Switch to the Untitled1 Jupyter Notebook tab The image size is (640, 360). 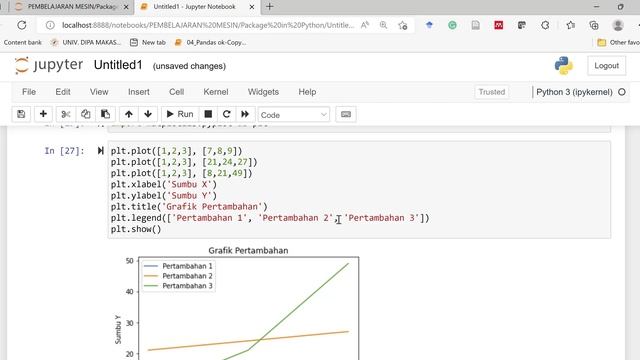point(194,7)
